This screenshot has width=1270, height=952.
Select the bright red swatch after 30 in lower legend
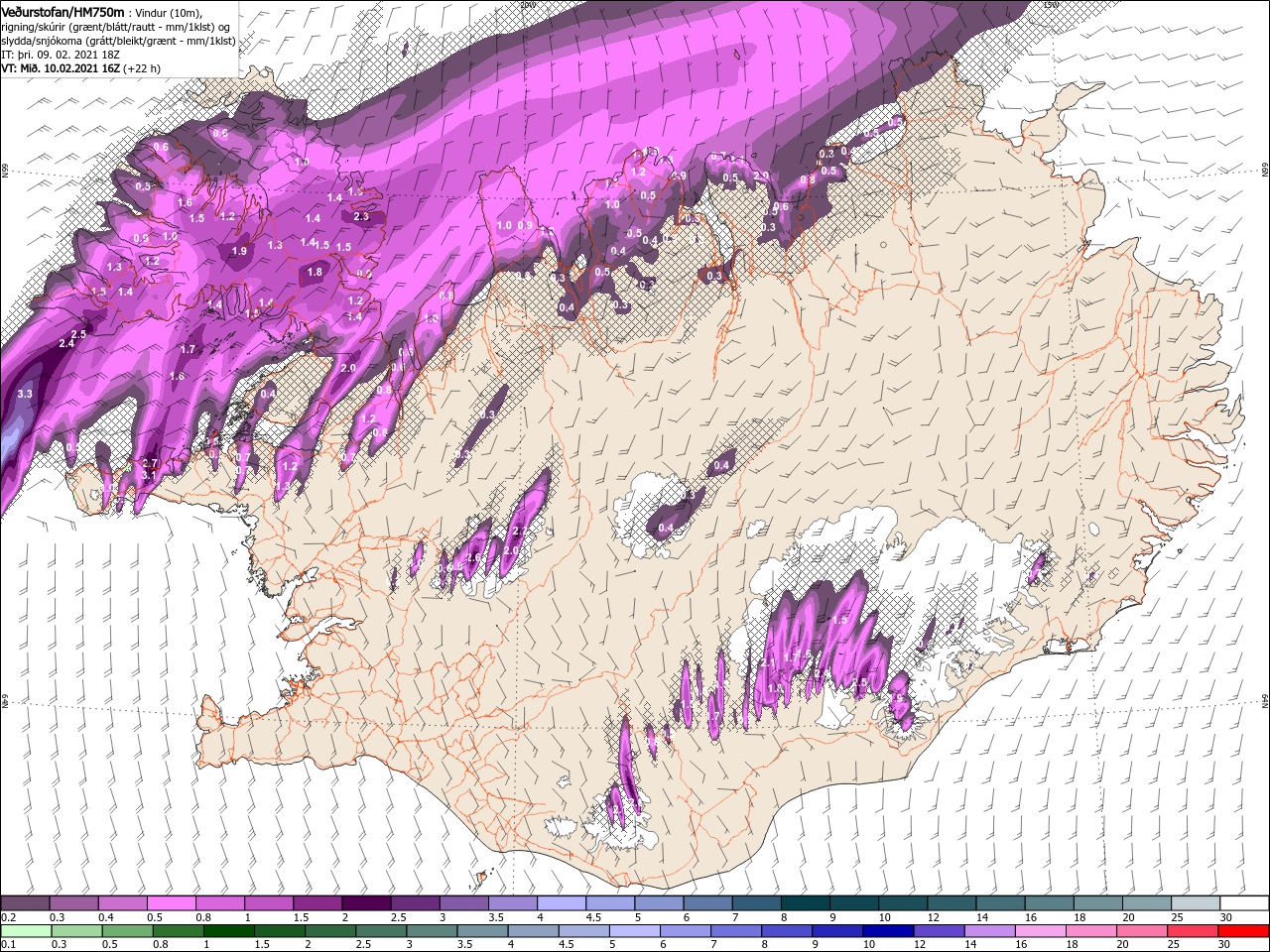coord(1244,931)
